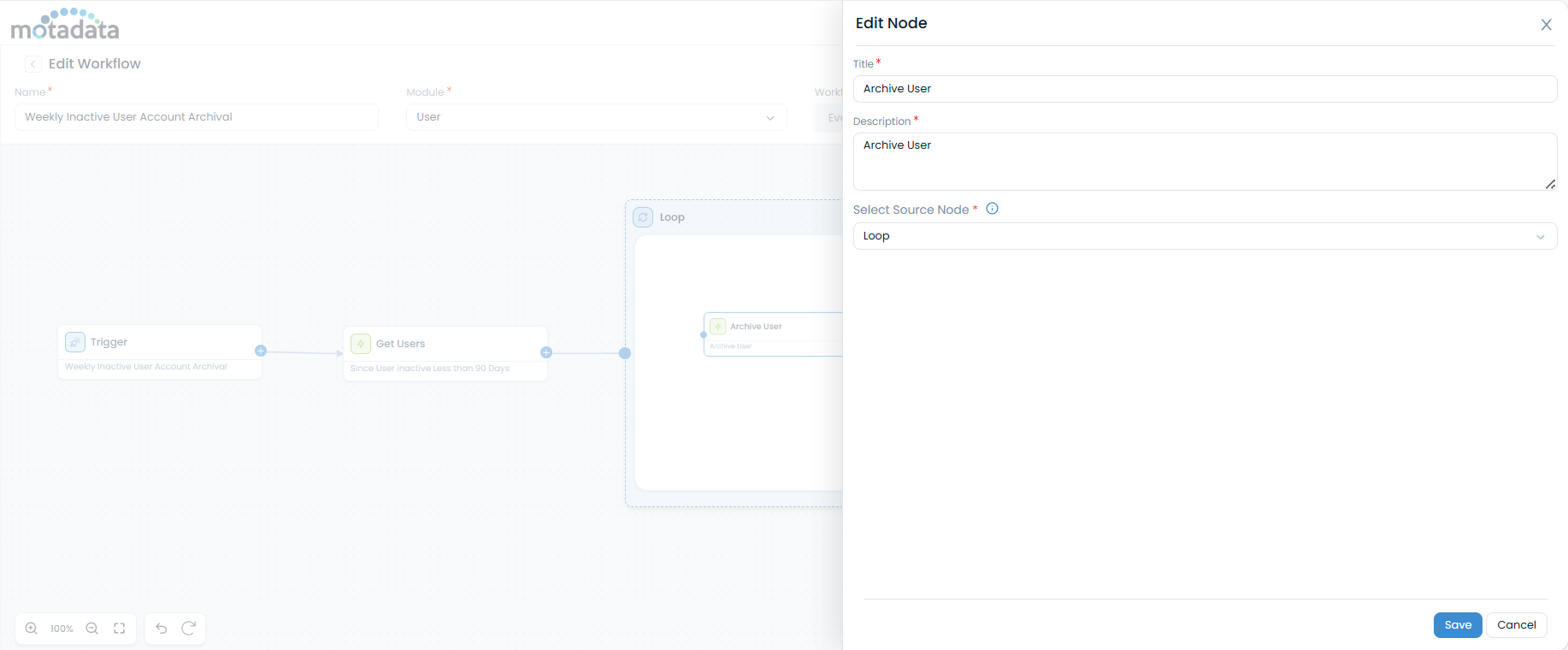1568x650 pixels.
Task: Click the Trigger node icon
Action: 75,342
